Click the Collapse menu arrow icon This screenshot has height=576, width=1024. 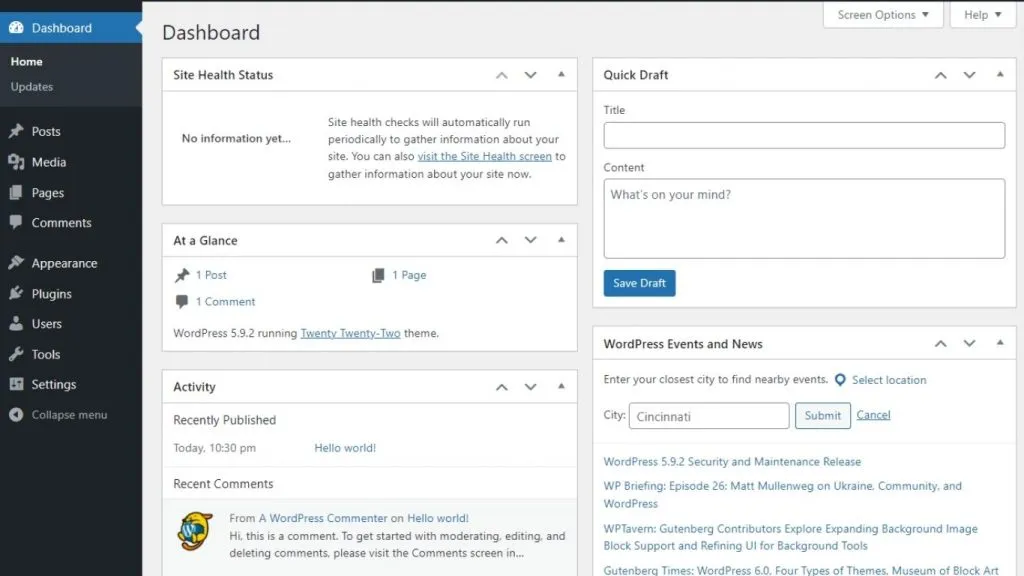[16, 415]
